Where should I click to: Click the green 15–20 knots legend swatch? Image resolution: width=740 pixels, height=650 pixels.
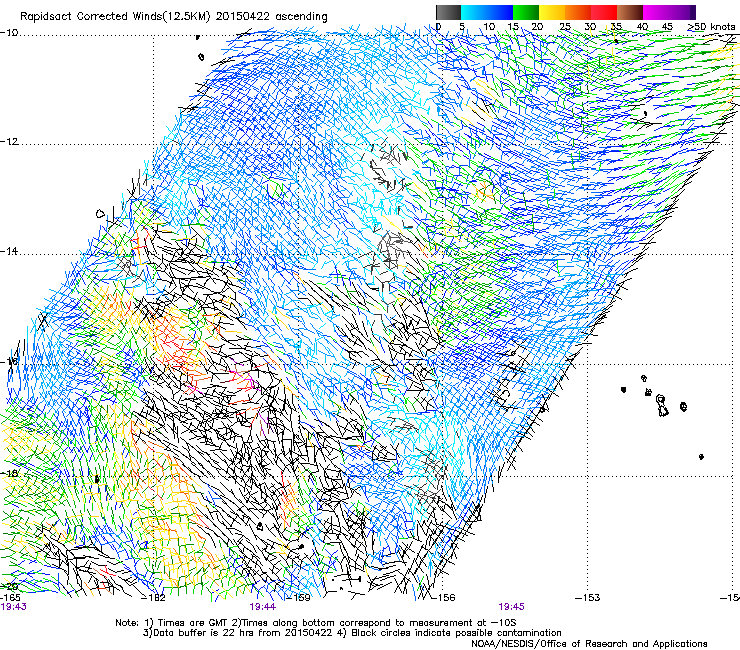[526, 12]
